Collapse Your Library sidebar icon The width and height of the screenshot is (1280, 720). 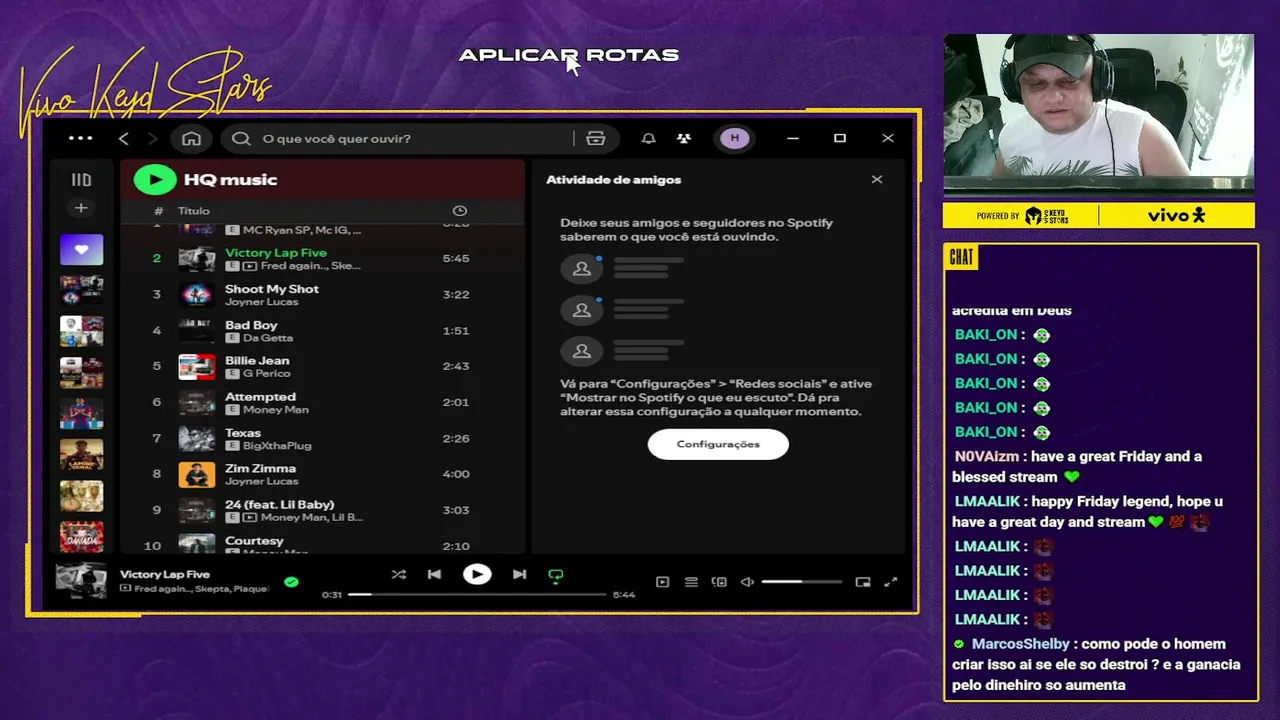tap(81, 180)
